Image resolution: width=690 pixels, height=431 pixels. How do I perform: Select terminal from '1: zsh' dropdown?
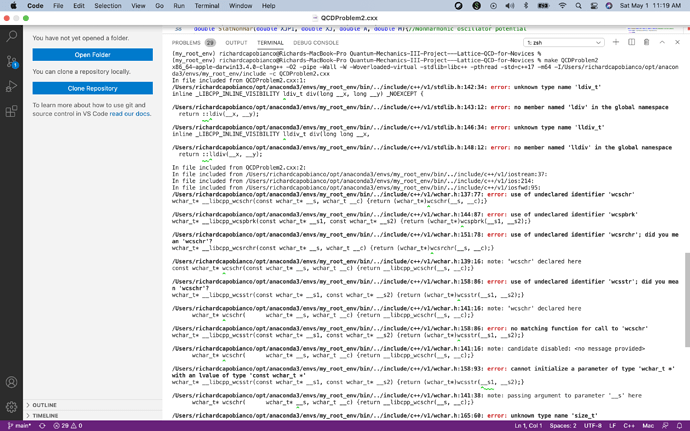coord(564,43)
